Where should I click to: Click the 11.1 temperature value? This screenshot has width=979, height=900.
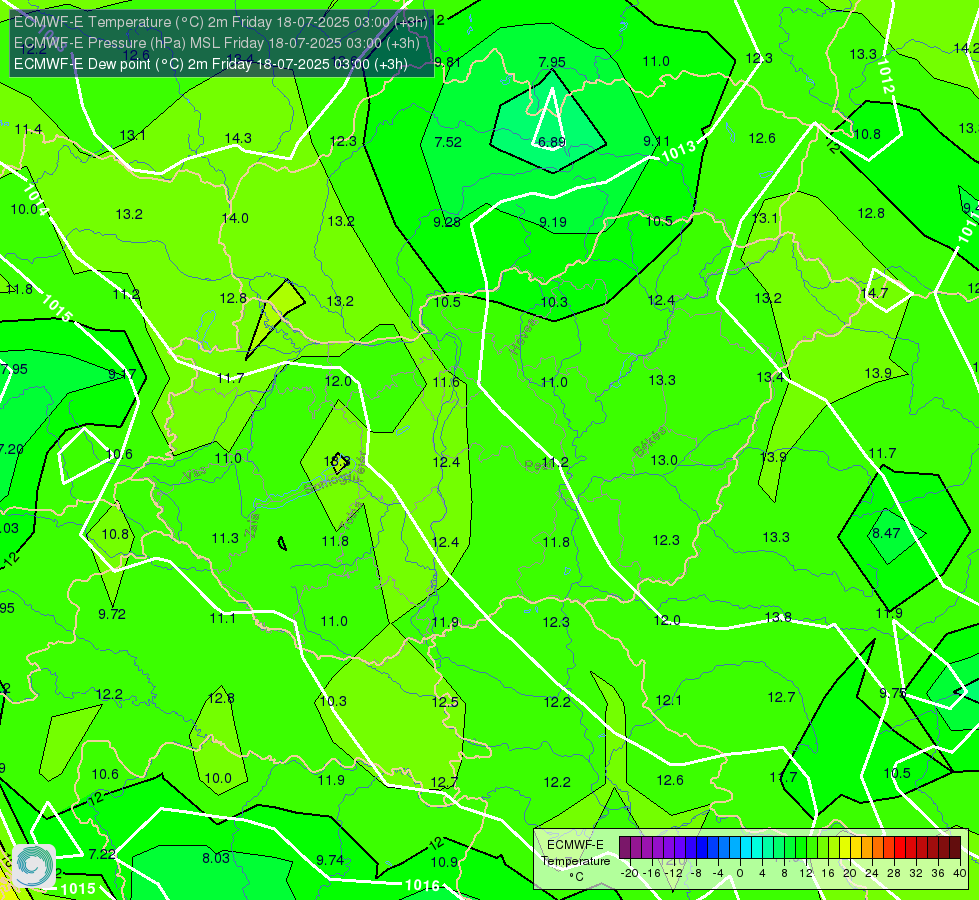pos(222,618)
